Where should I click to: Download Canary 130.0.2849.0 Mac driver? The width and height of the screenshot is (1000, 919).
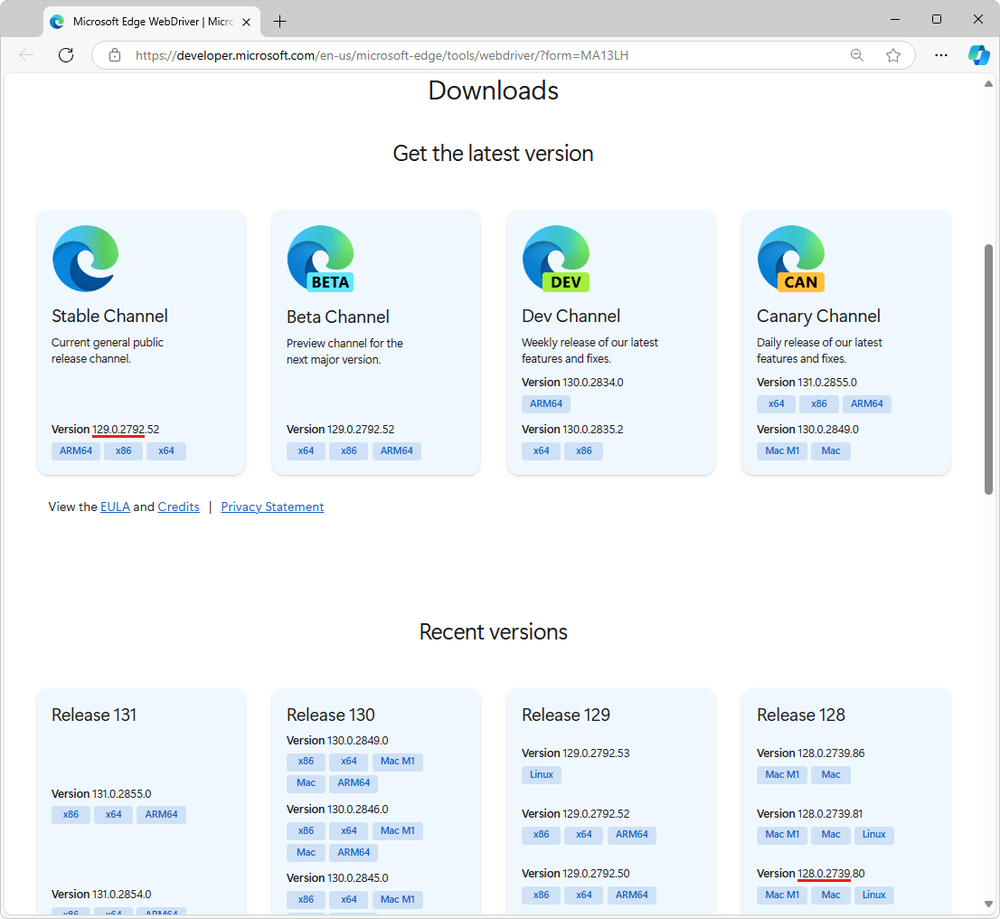[830, 451]
